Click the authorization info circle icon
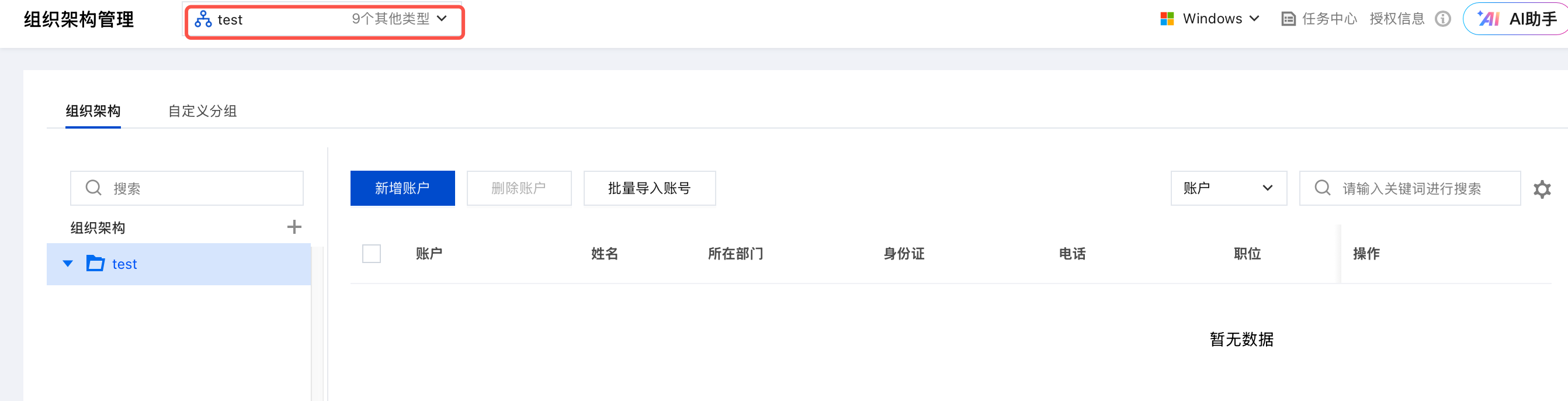Viewport: 1568px width, 401px height. tap(1442, 19)
